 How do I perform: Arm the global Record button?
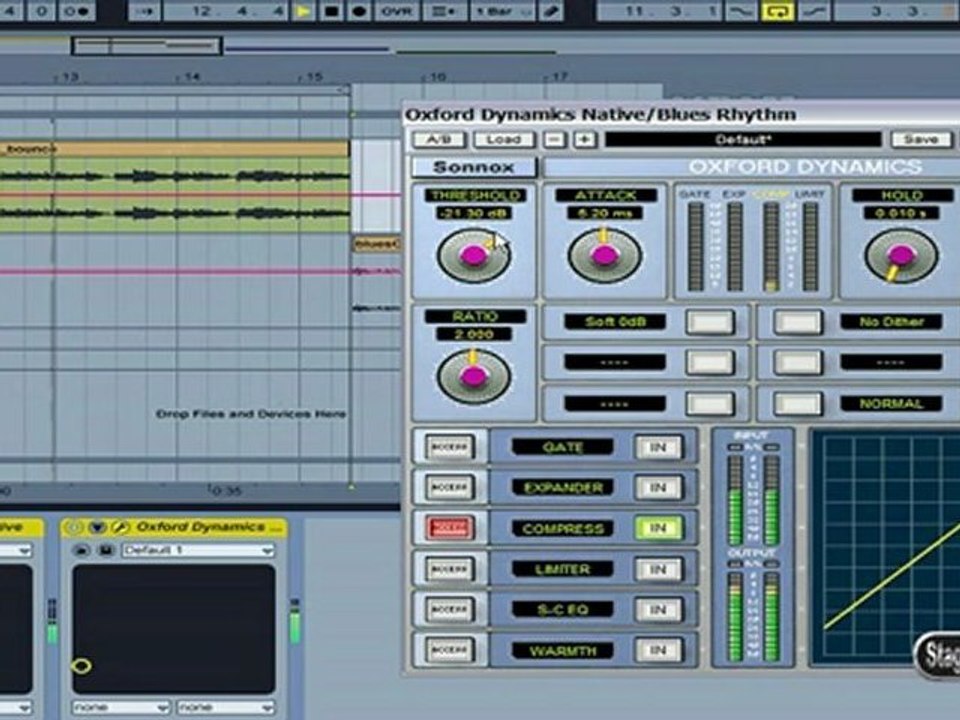pyautogui.click(x=359, y=11)
